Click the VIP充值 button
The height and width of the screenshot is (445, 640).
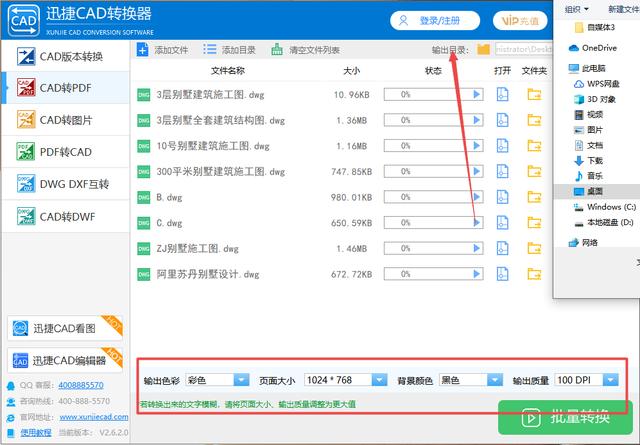(x=520, y=20)
